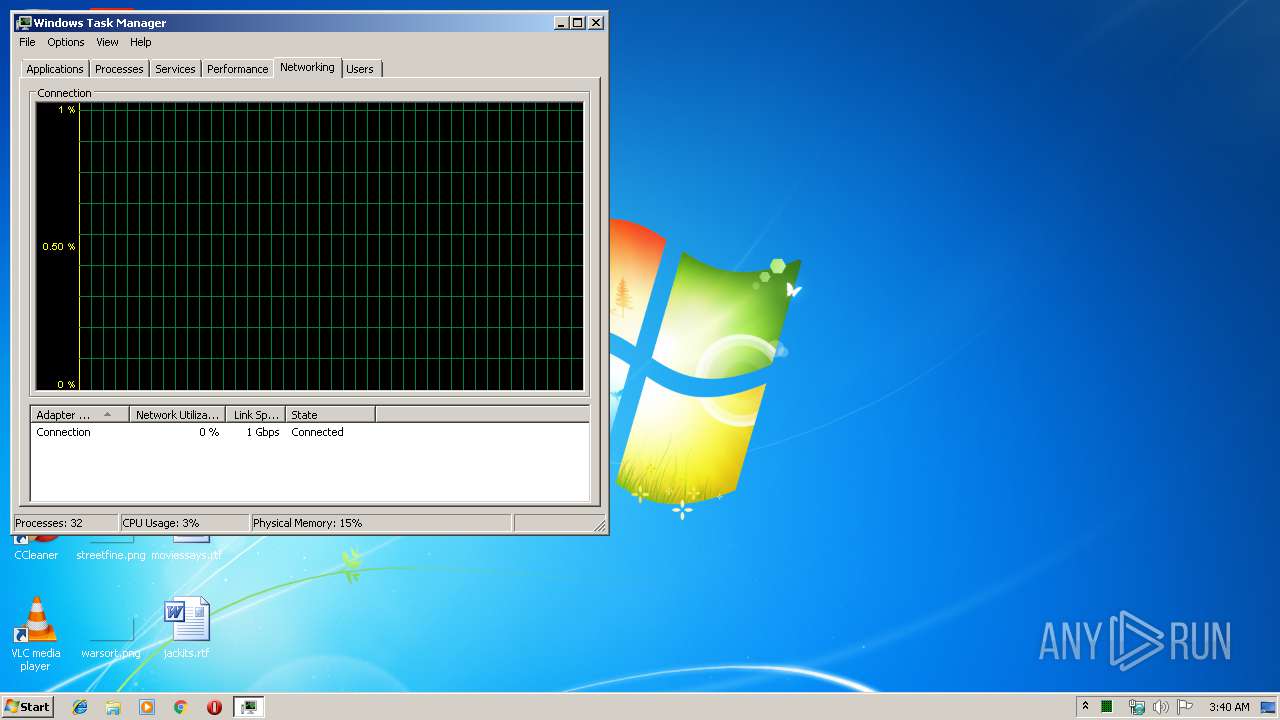This screenshot has height=720, width=1280.
Task: Launch Windows Media Player from taskbar
Action: tap(147, 707)
